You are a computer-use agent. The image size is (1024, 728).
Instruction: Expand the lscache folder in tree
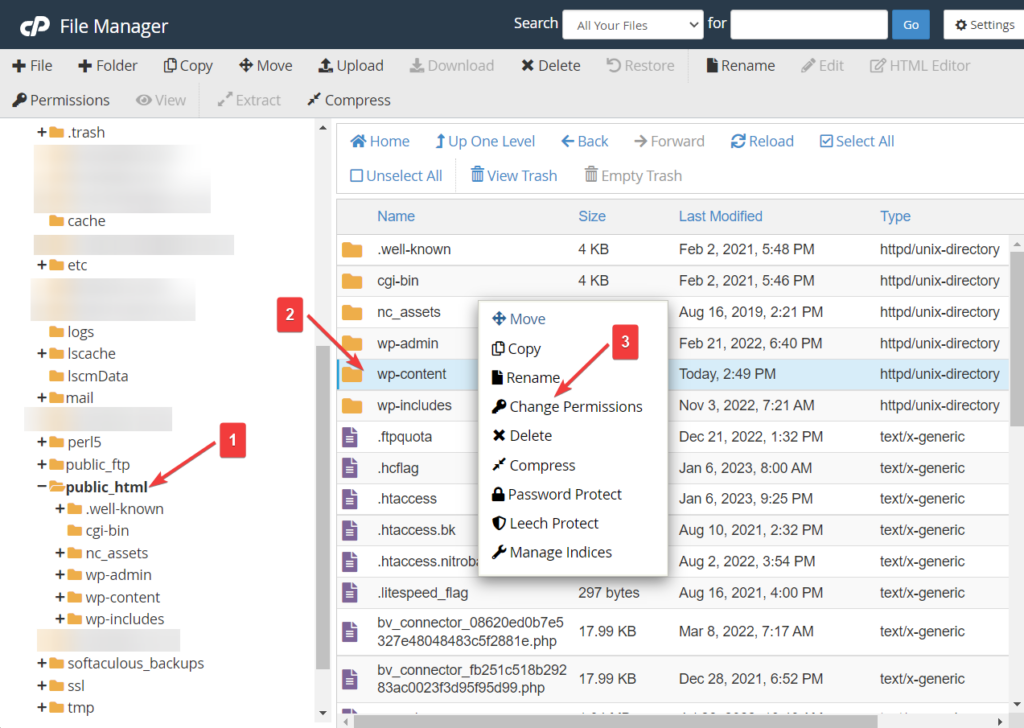[42, 353]
